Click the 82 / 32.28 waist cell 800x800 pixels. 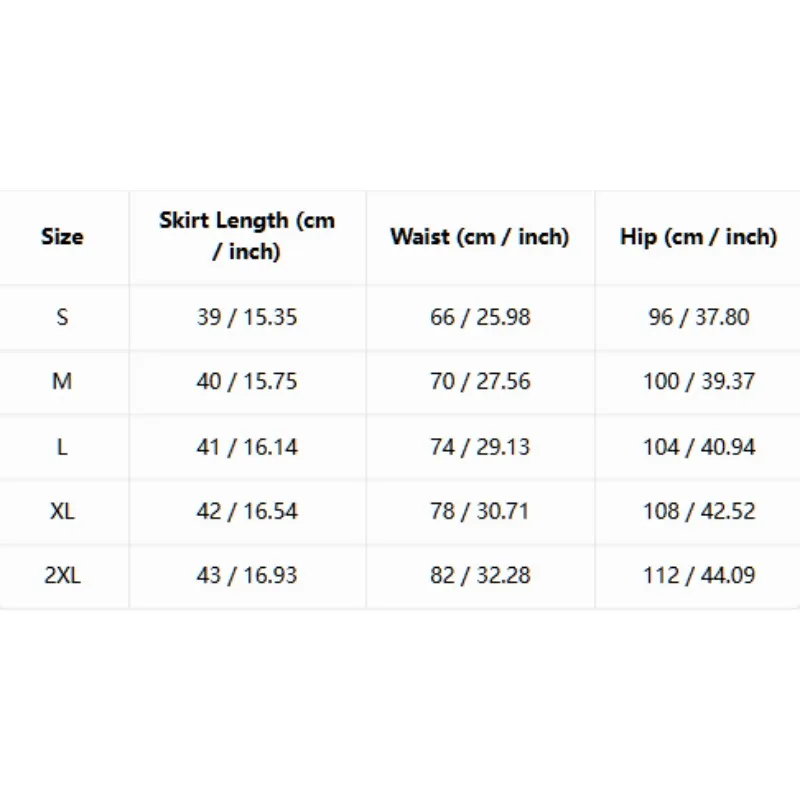click(480, 575)
